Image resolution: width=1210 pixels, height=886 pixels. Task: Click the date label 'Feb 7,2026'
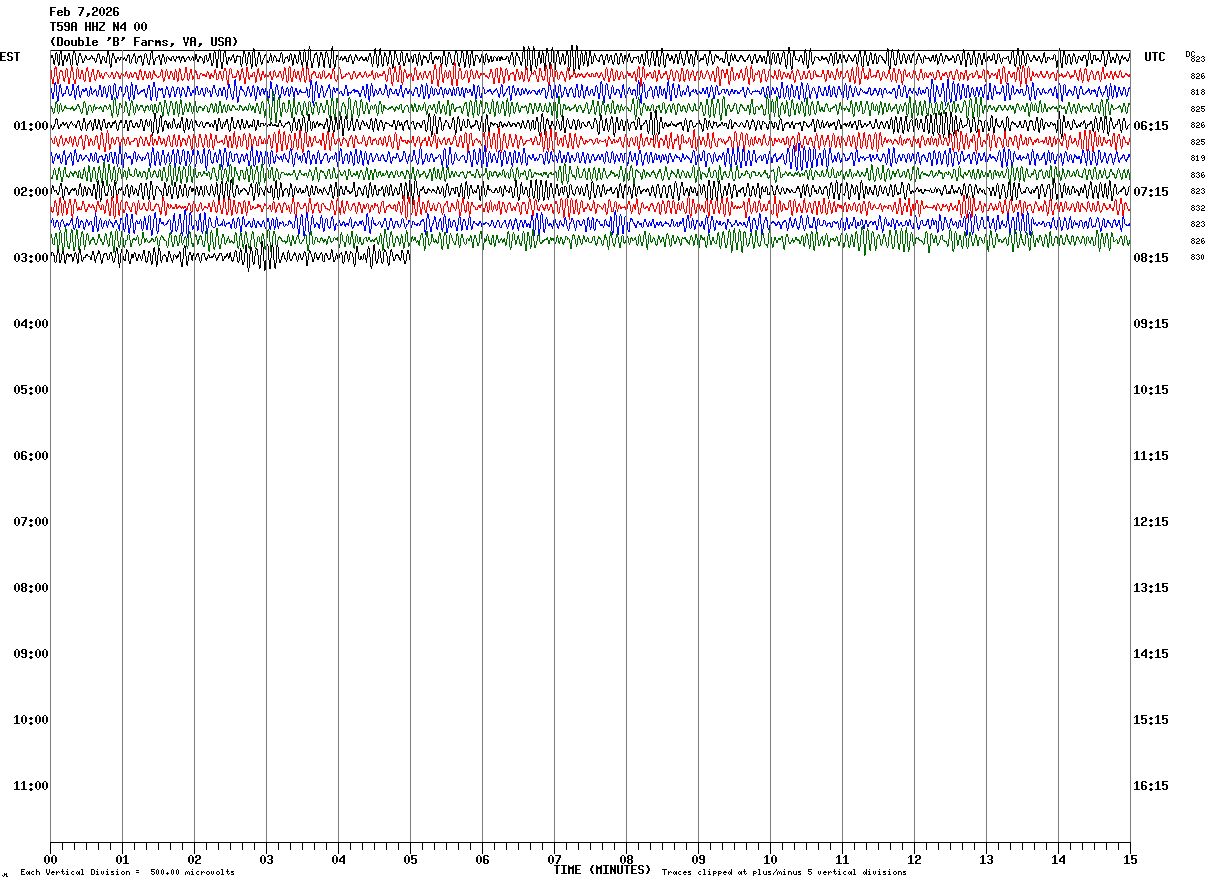click(x=84, y=12)
